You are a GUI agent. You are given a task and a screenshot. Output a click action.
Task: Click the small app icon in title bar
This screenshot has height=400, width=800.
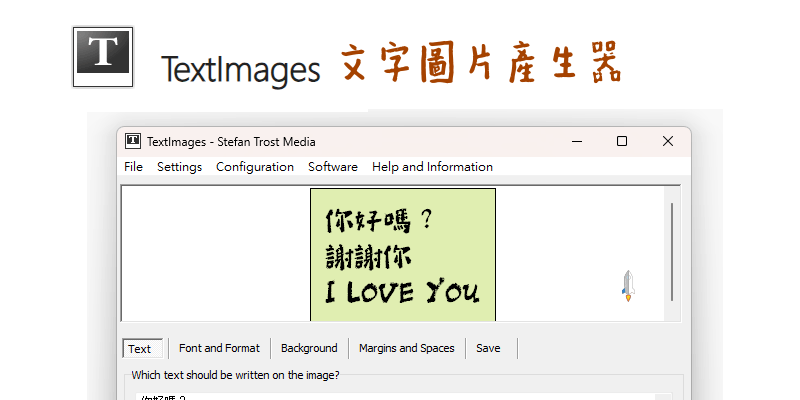131,142
